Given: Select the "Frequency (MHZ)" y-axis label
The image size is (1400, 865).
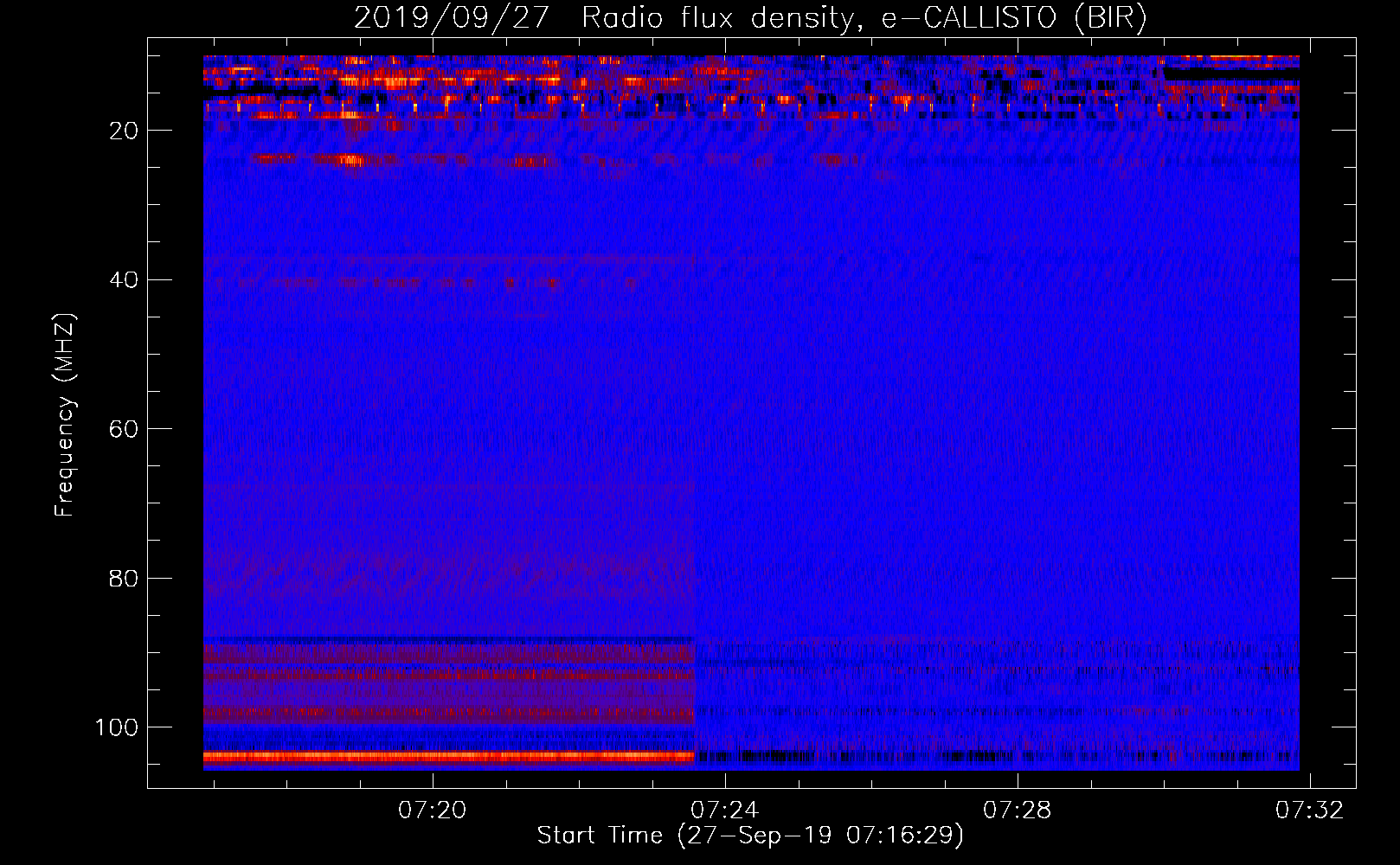Looking at the screenshot, I should (x=65, y=415).
